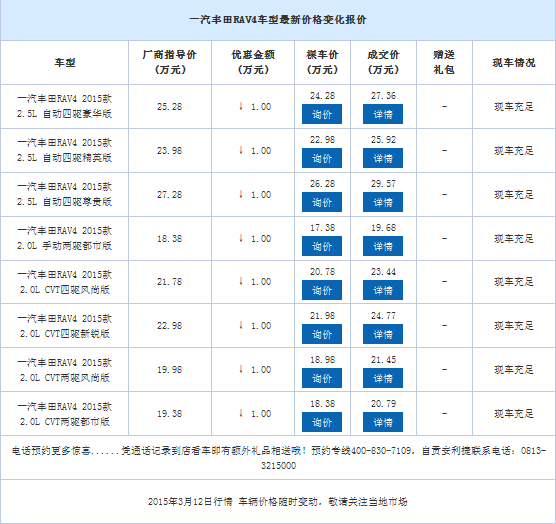Open 详情 under the 24.77 price

[x=383, y=334]
